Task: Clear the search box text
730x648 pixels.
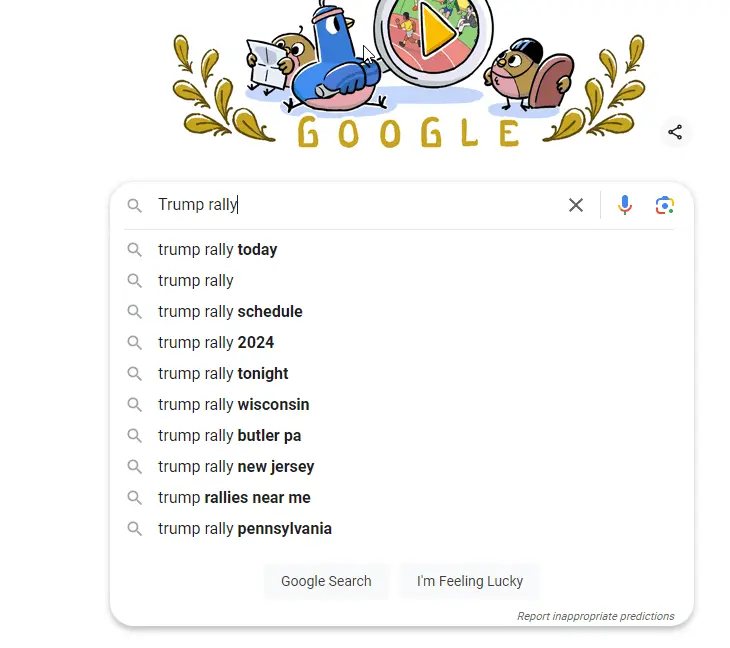Action: click(576, 205)
